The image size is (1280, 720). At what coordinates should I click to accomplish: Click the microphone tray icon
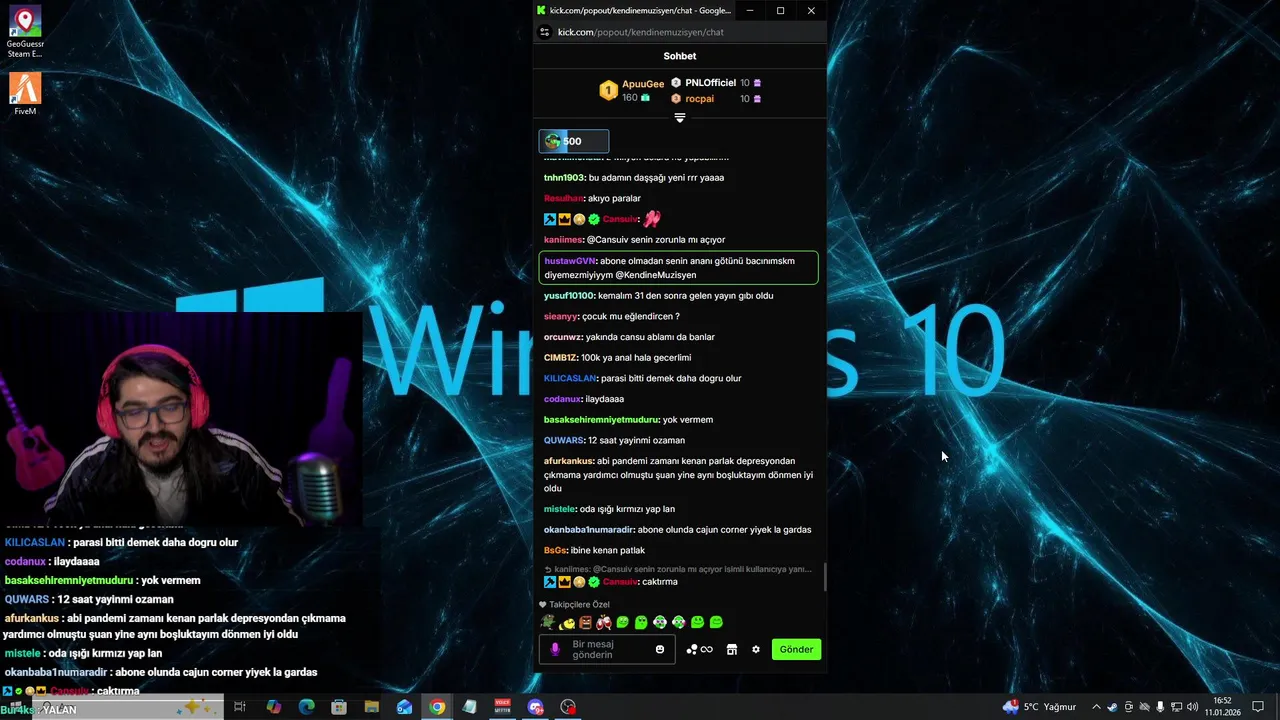coord(1160,707)
